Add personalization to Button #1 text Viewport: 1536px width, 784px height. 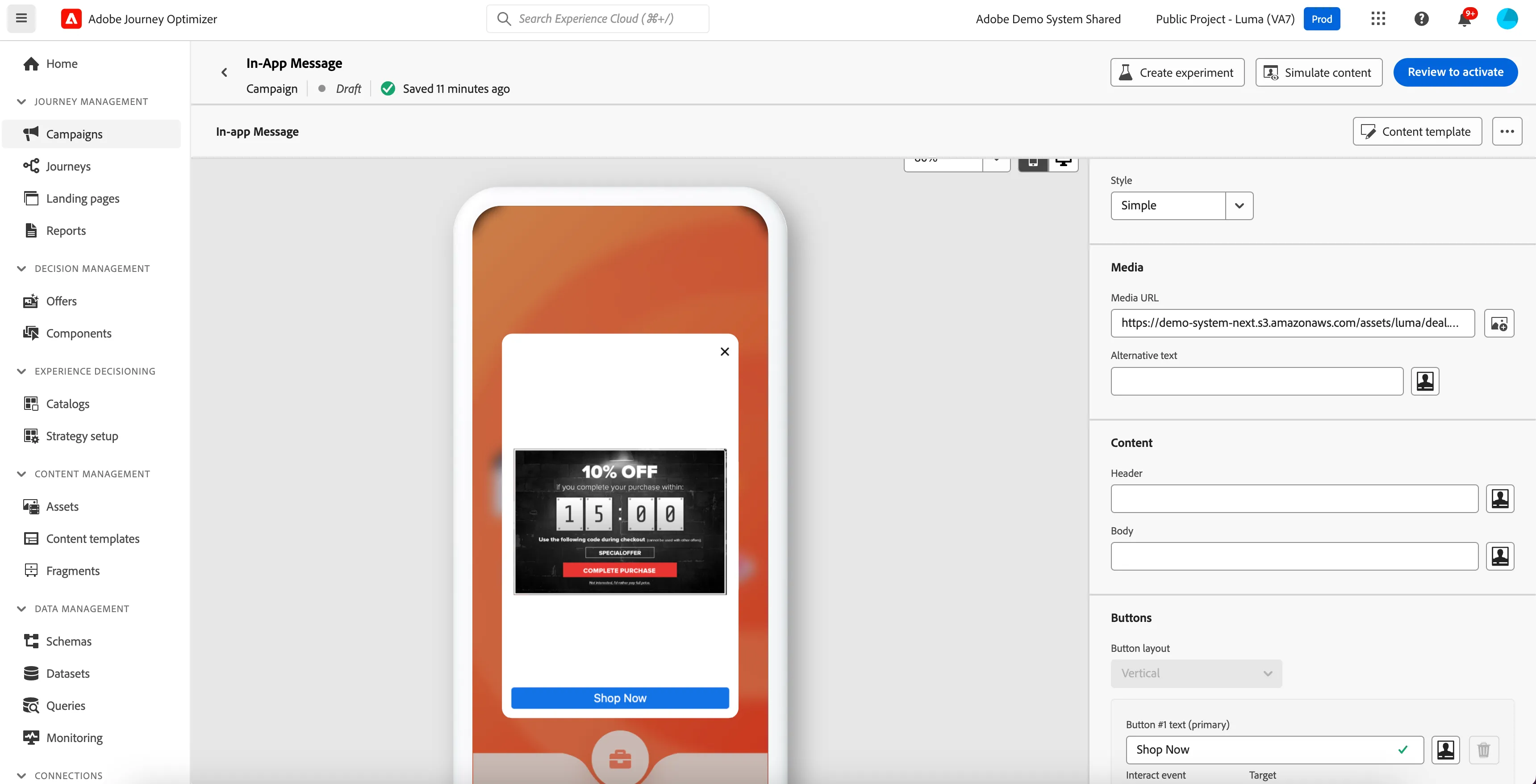click(1446, 750)
